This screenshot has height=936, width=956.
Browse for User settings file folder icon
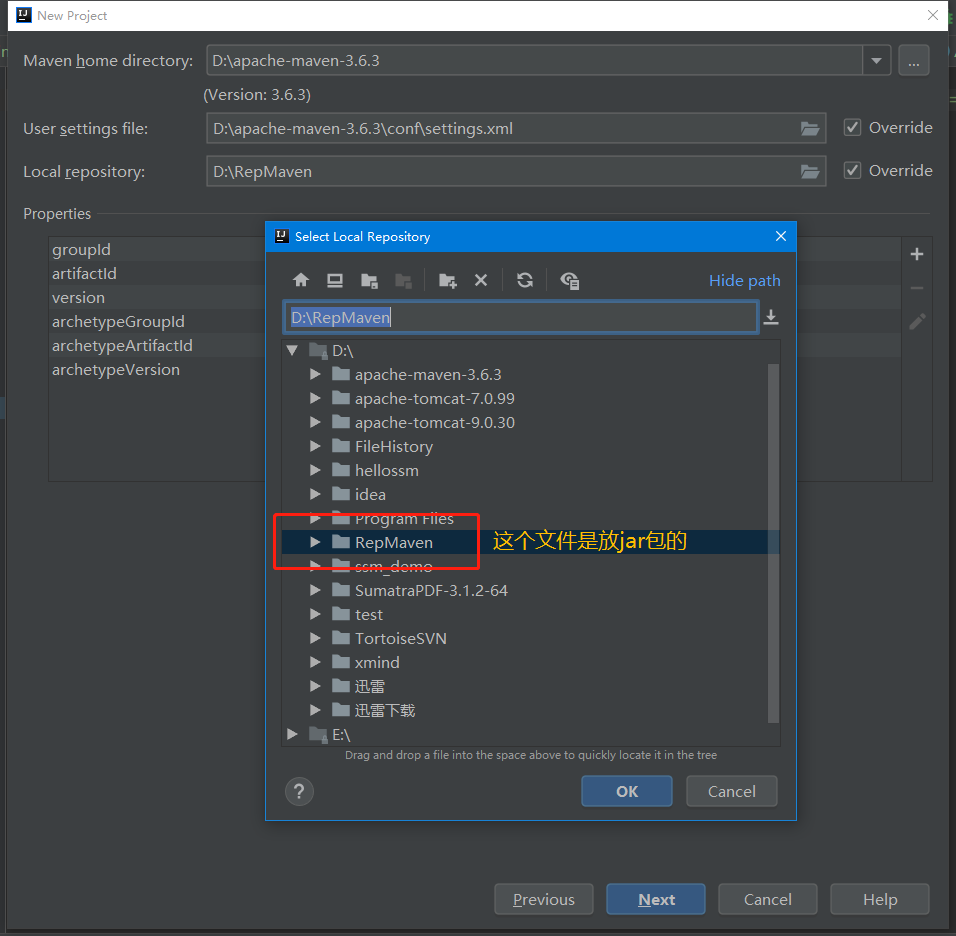click(810, 129)
